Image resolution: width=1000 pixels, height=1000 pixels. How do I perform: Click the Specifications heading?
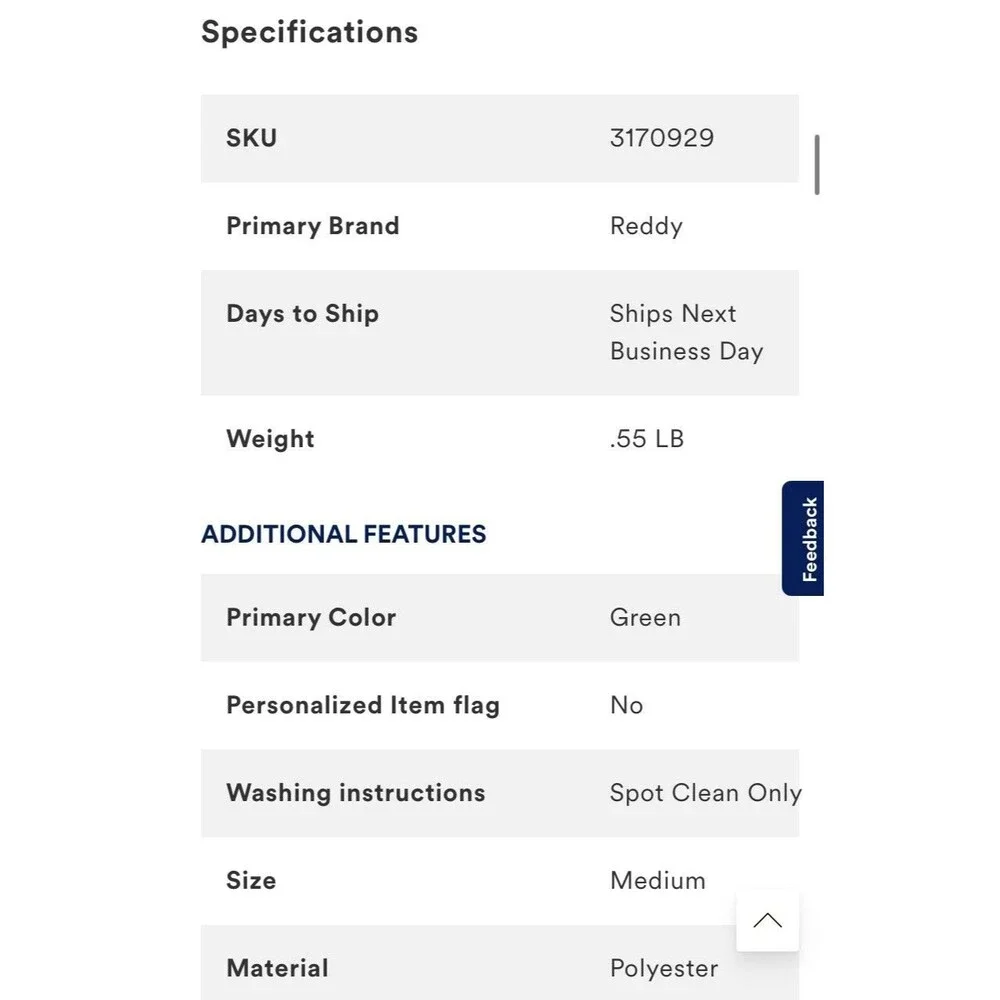click(309, 32)
